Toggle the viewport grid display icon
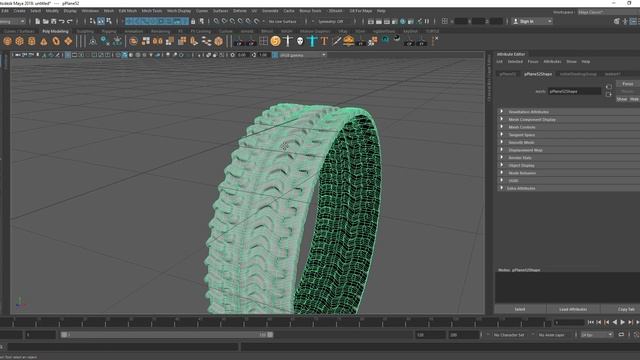Image resolution: width=640 pixels, height=360 pixels. point(68,55)
